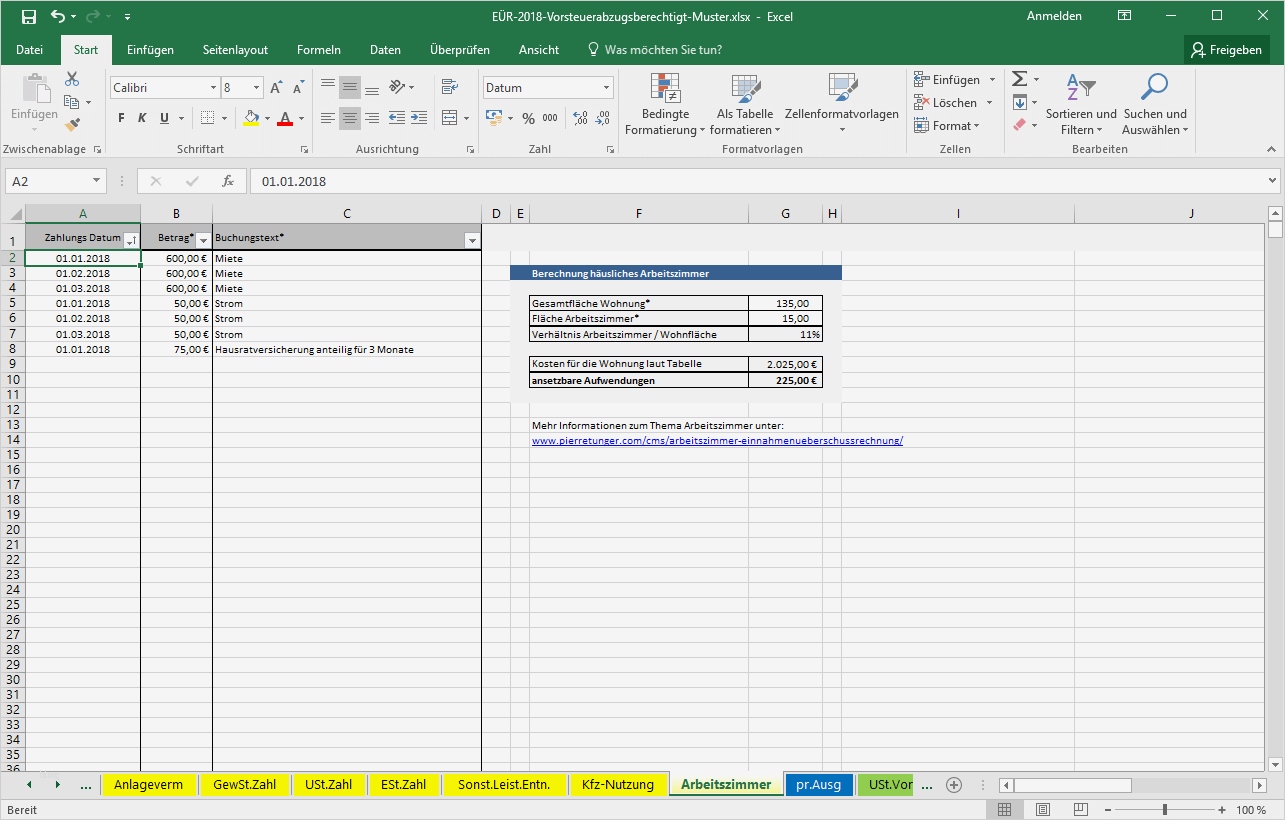Open the Füllfarbe paint bucket icon
The width and height of the screenshot is (1285, 820).
point(250,118)
